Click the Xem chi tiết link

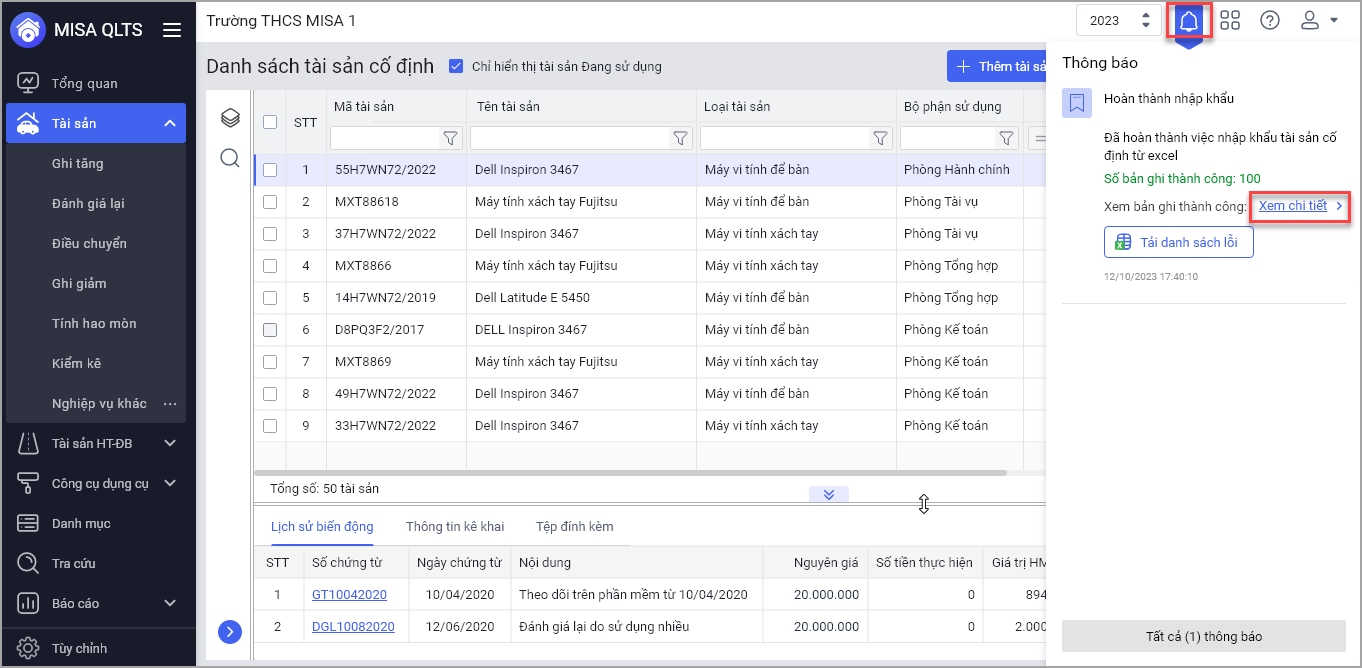tap(1293, 206)
